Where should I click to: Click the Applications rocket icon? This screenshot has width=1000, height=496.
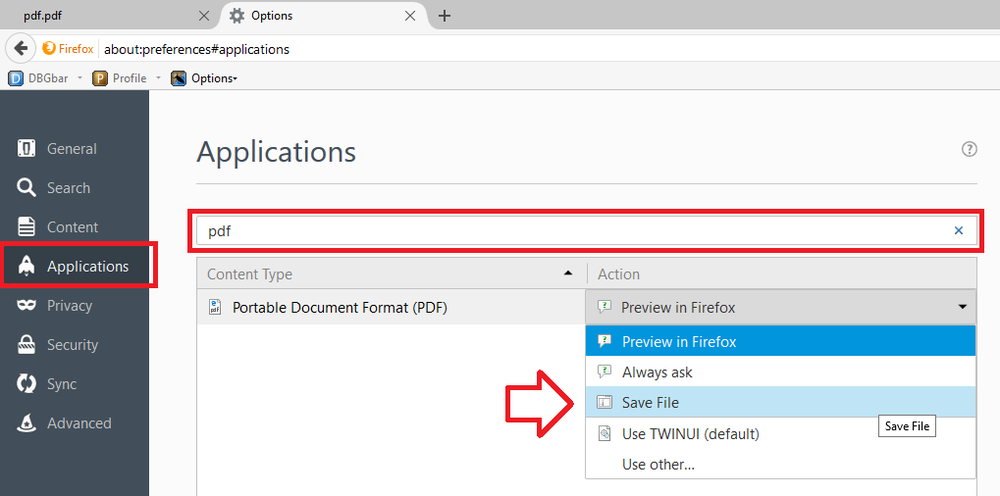(x=26, y=266)
